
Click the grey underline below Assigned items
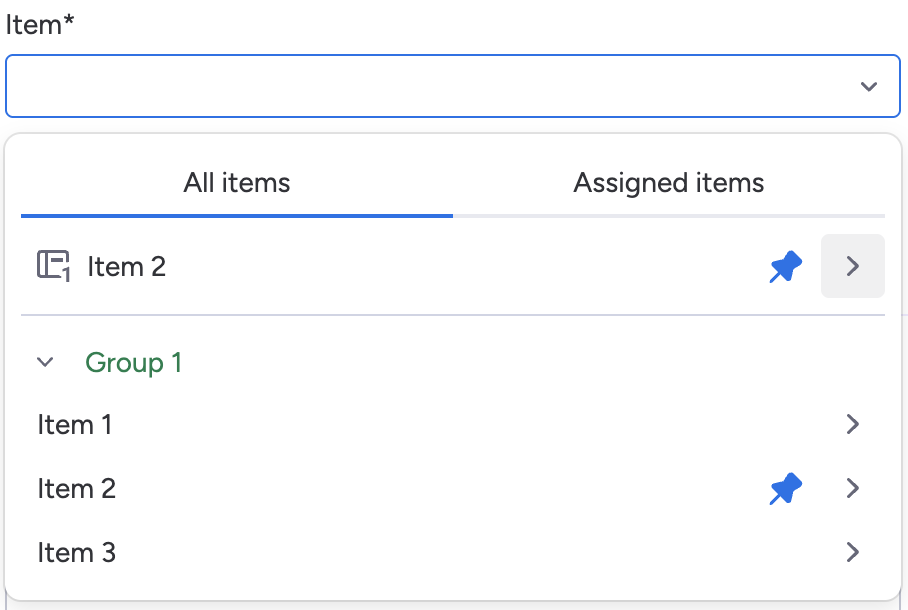(668, 215)
